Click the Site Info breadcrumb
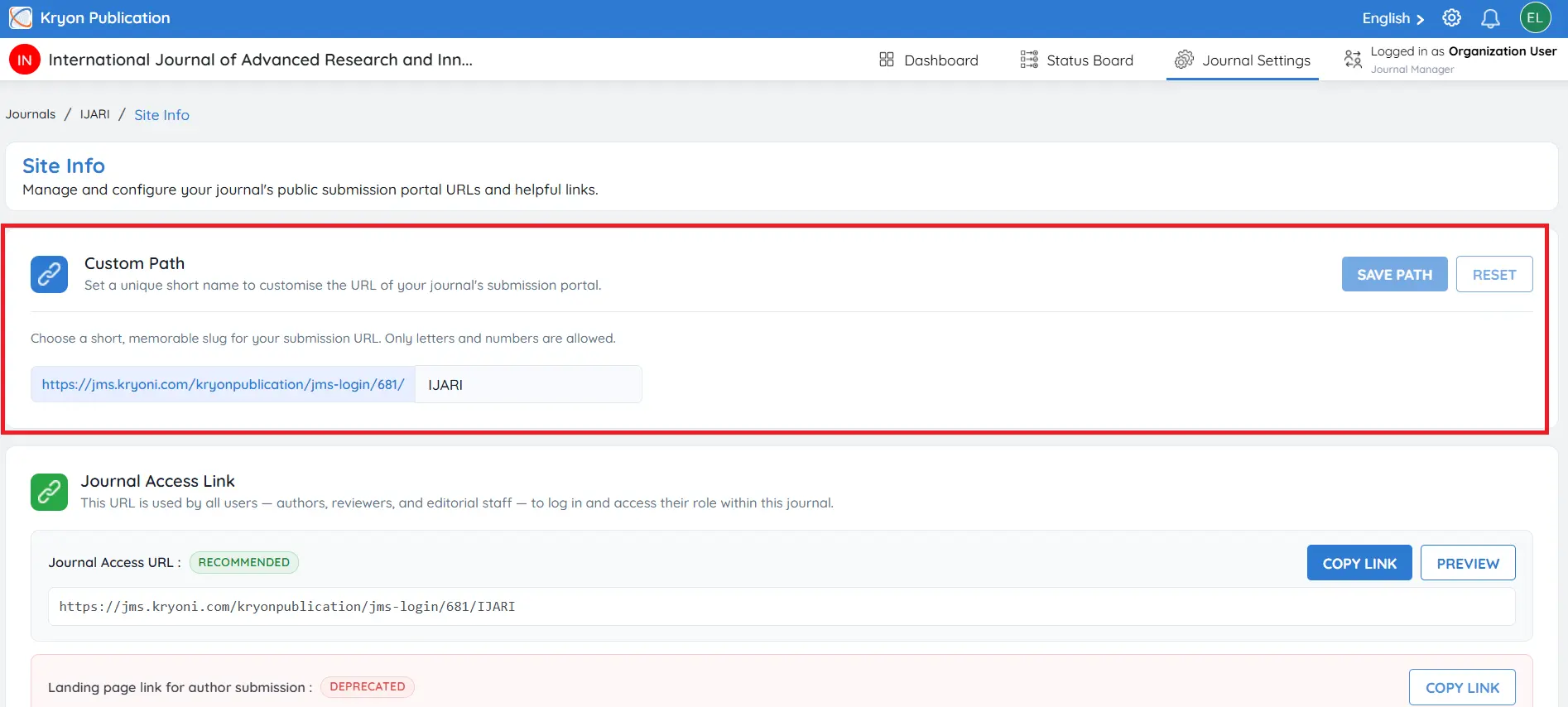This screenshot has height=707, width=1568. click(162, 115)
